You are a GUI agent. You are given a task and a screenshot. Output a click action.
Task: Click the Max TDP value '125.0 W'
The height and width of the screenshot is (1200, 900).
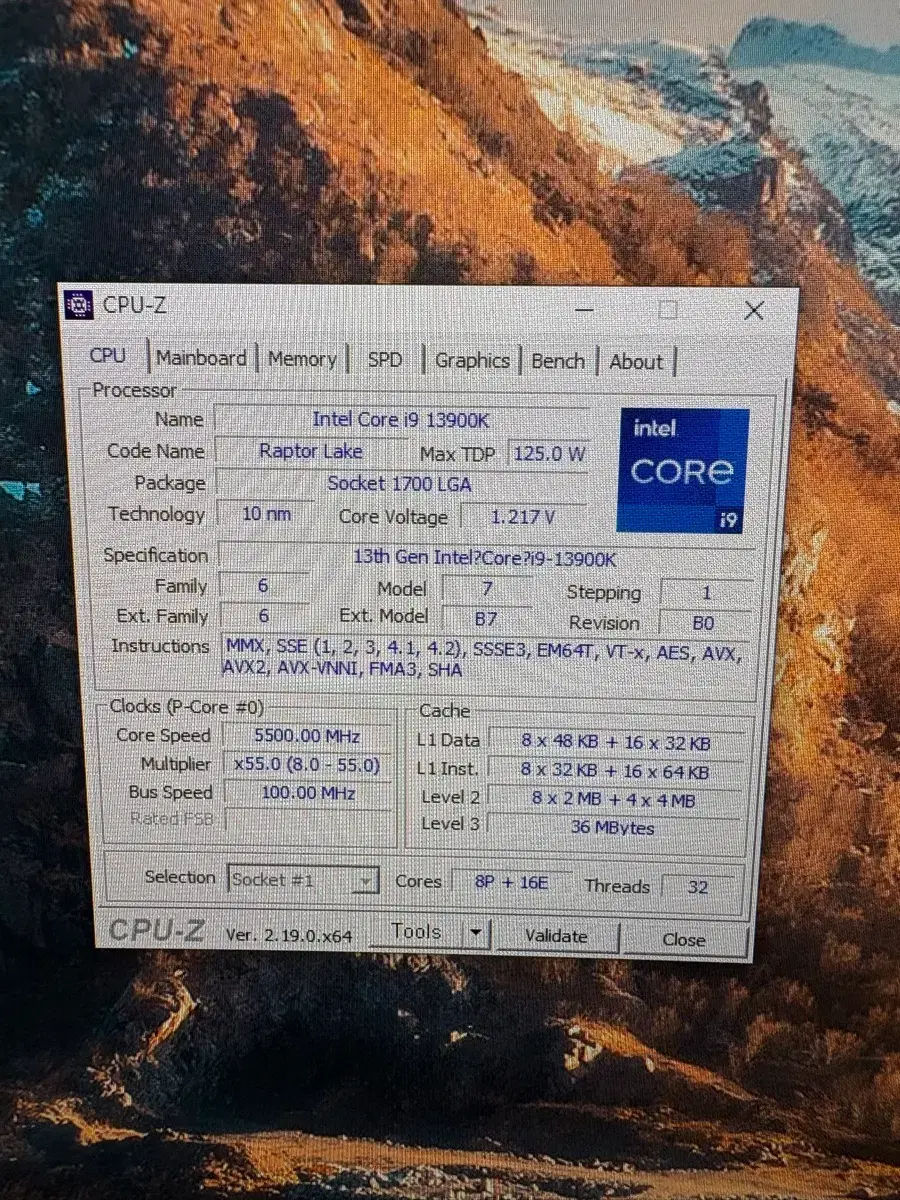(549, 453)
